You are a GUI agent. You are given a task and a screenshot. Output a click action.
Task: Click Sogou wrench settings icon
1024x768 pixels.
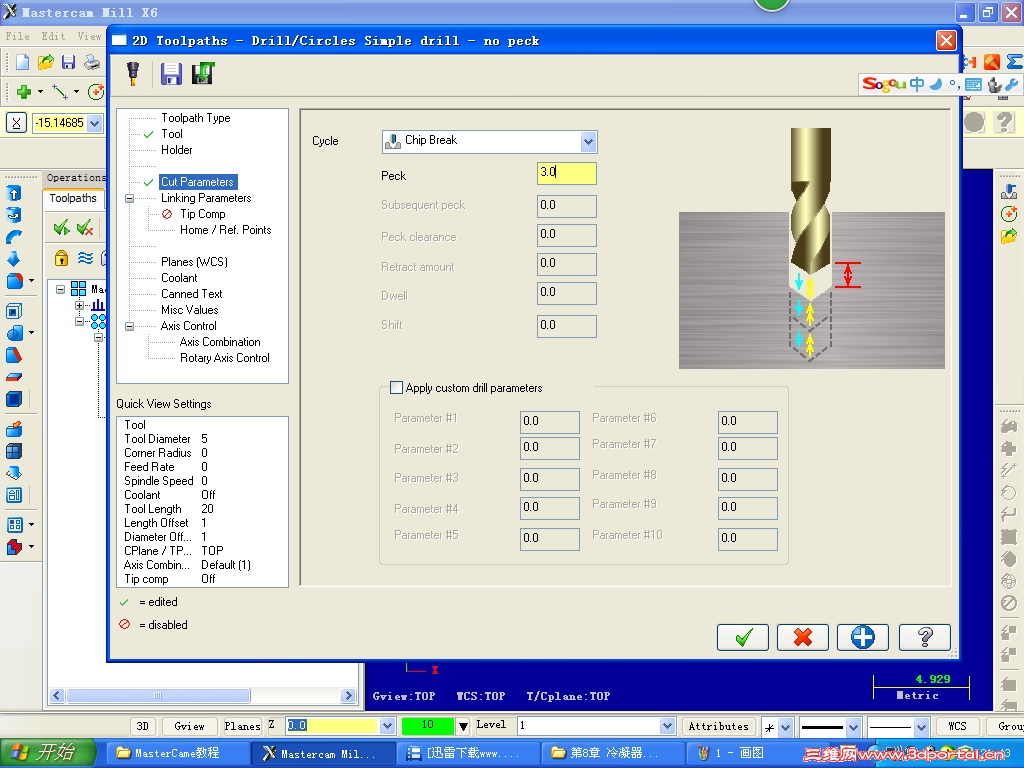pos(1012,84)
